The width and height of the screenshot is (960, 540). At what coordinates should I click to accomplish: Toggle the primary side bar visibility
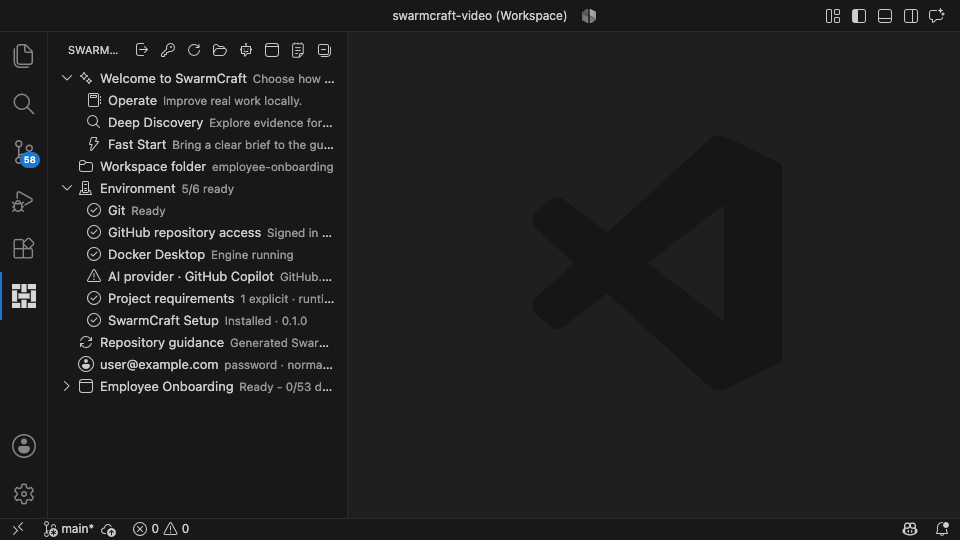point(859,16)
